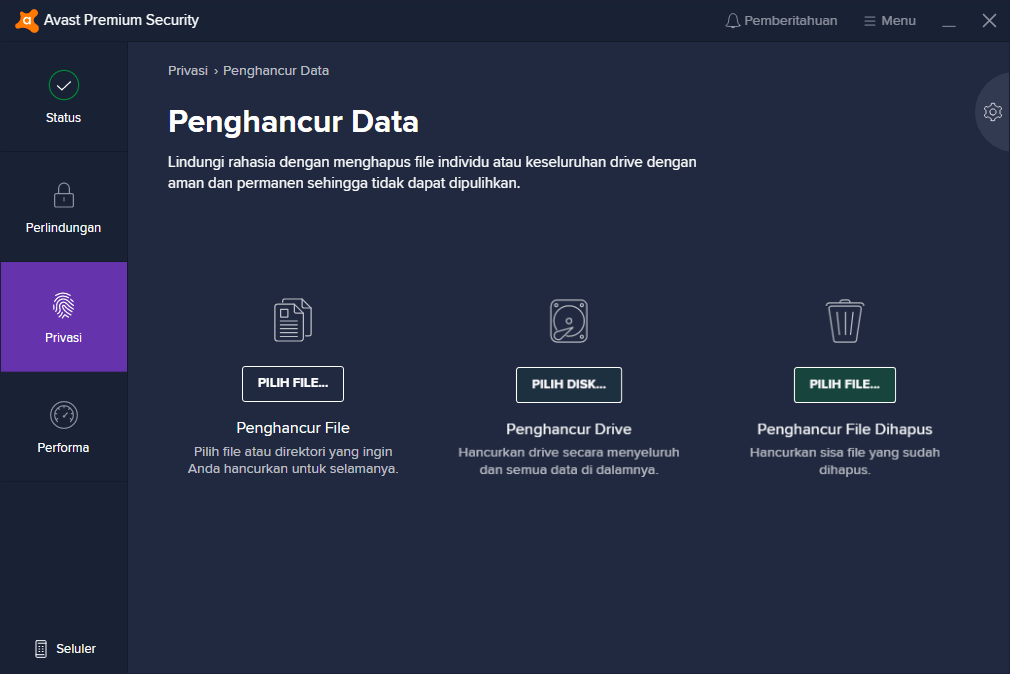The width and height of the screenshot is (1010, 674).
Task: Click the trash bin icon for deleted files
Action: pos(844,320)
